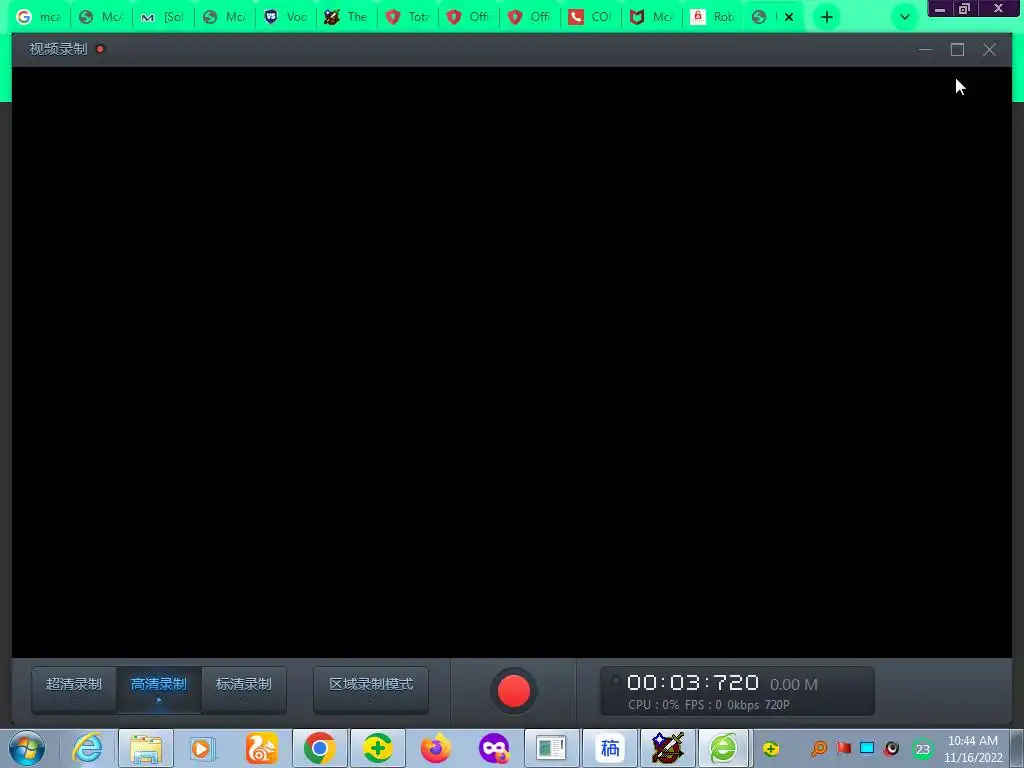Screen dimensions: 1024x768
Task: Maximize the 视频录制 recorder window
Action: tap(957, 50)
